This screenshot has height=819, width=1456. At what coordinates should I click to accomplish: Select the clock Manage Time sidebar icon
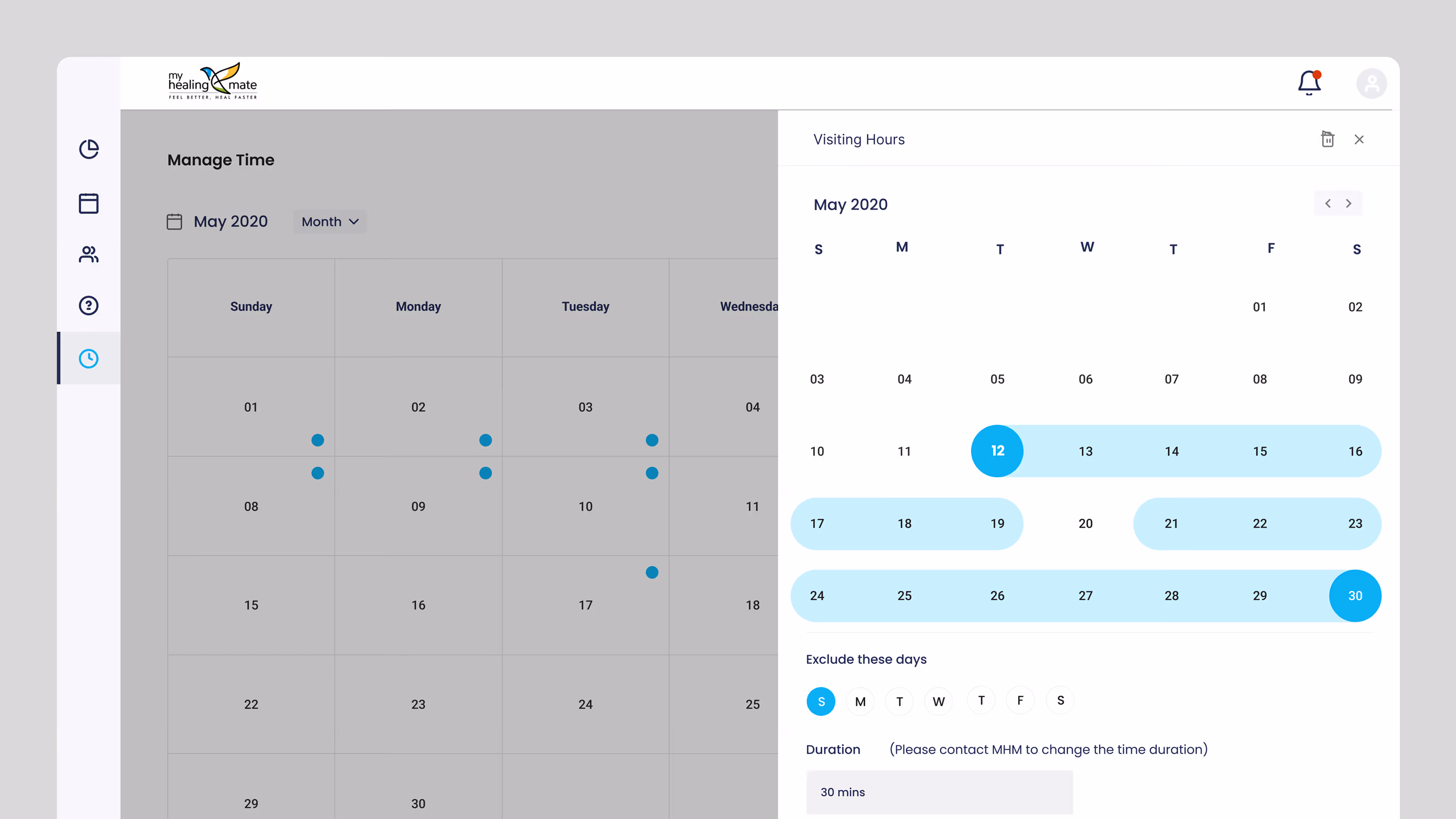click(x=89, y=358)
